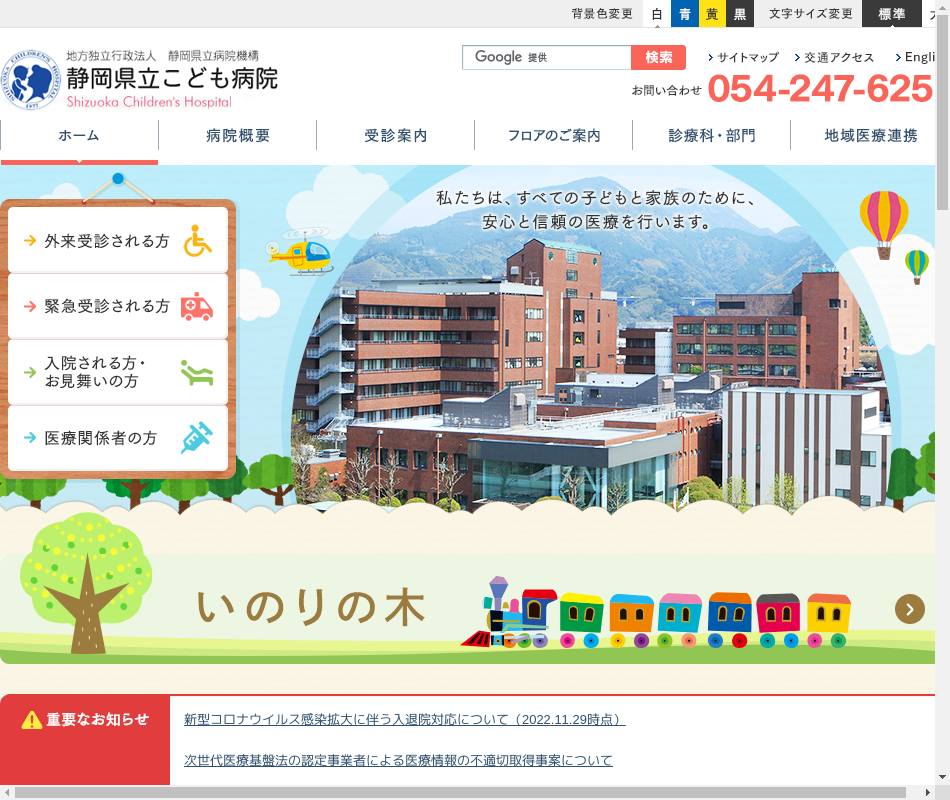The height and width of the screenshot is (800, 950).
Task: Open the 受診案内 menu tab
Action: [396, 136]
